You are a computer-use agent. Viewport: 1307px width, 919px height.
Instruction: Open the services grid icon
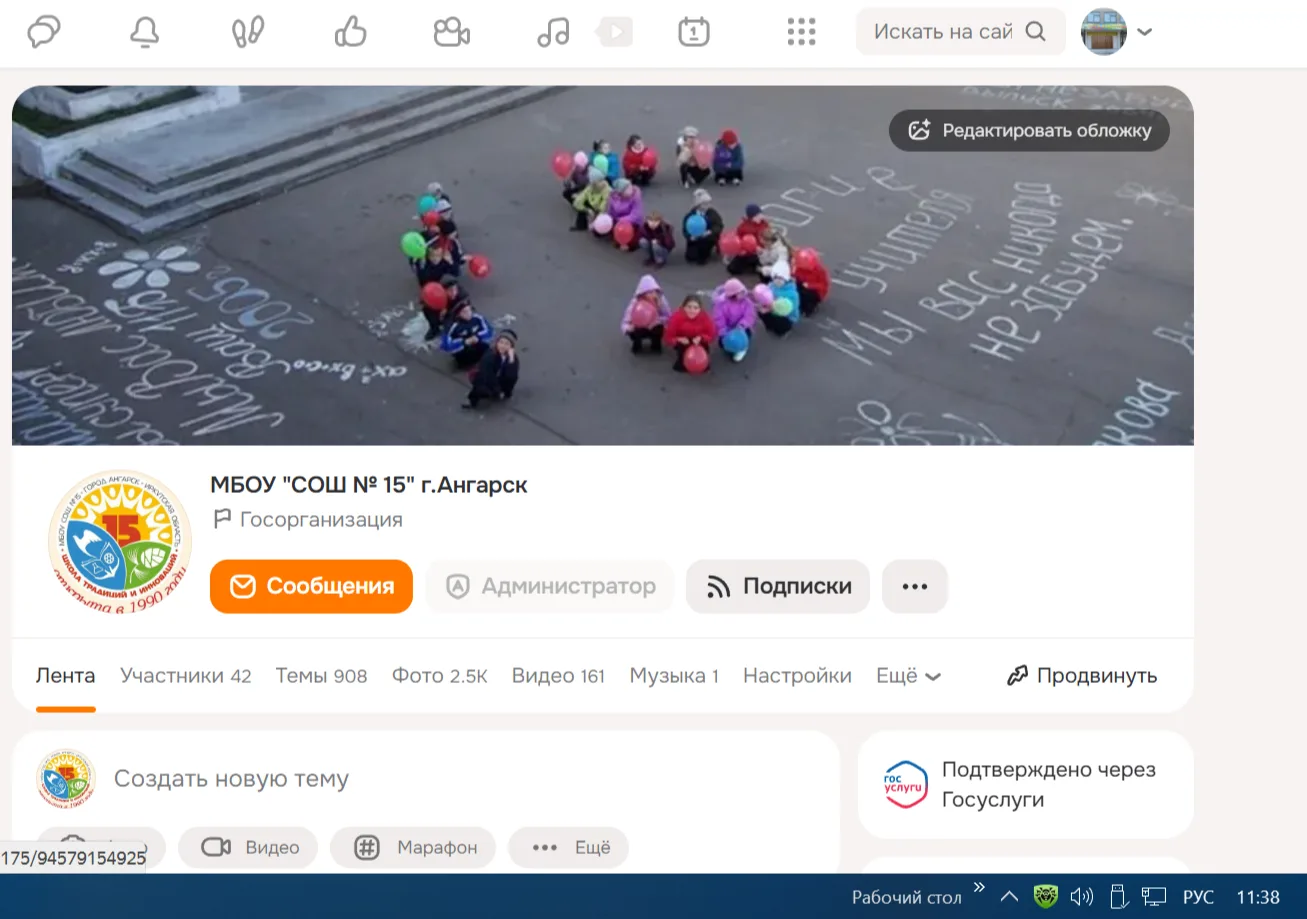(x=801, y=32)
